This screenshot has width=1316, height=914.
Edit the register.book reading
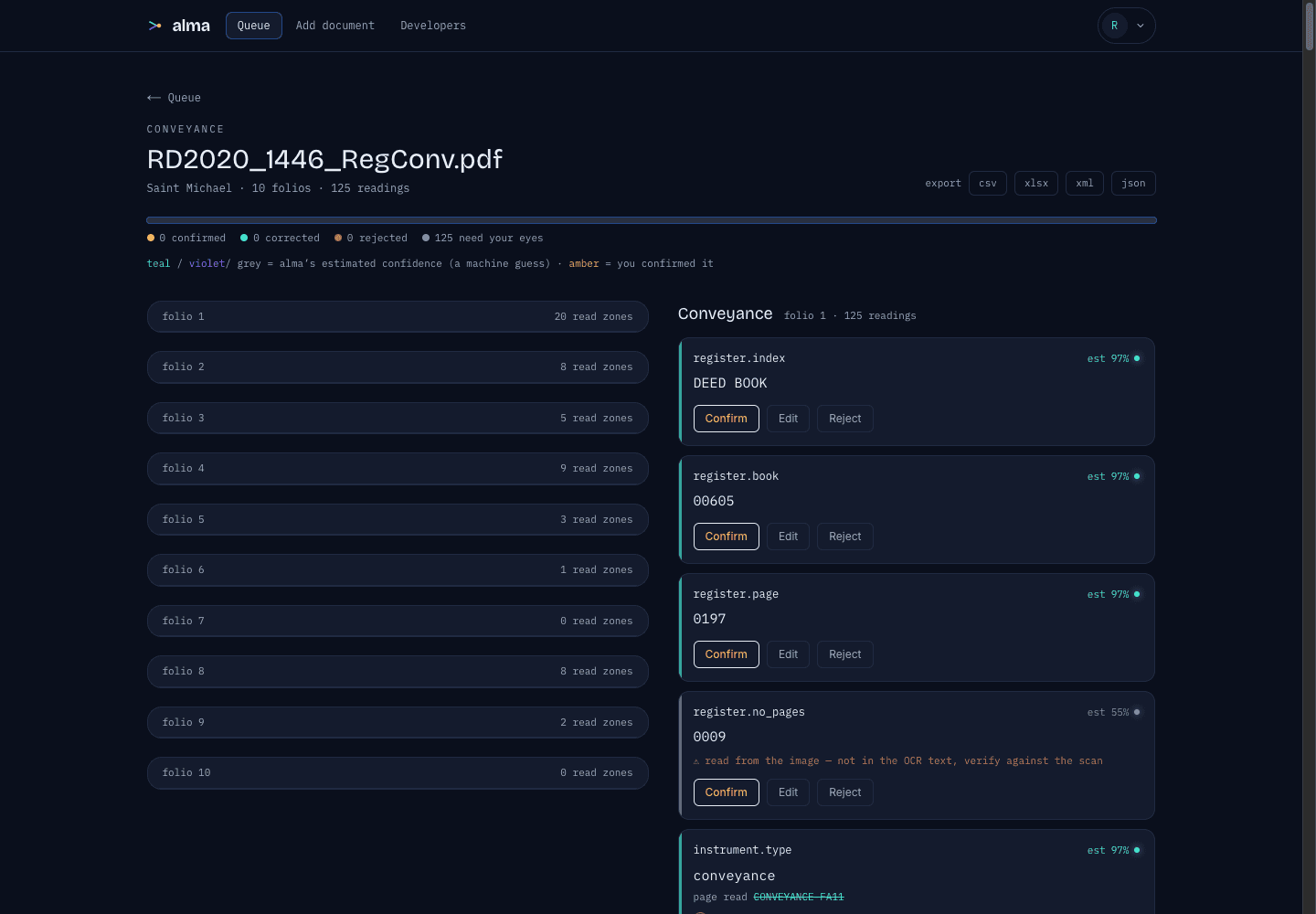click(788, 537)
